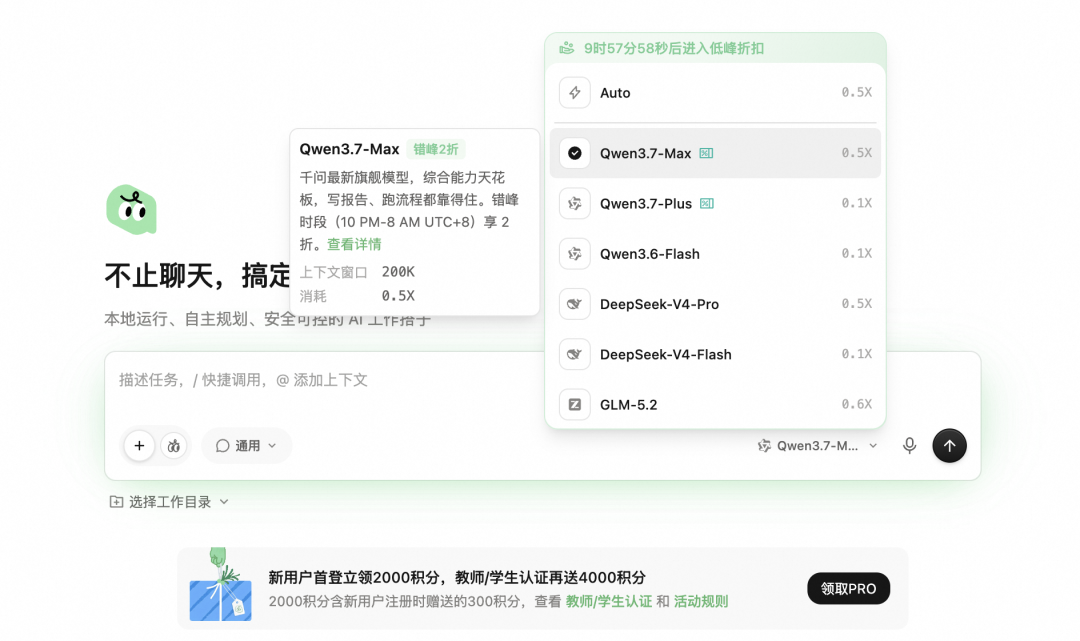The width and height of the screenshot is (1080, 641).
Task: Click the 错峰2折 badge in the tooltip
Action: point(436,149)
